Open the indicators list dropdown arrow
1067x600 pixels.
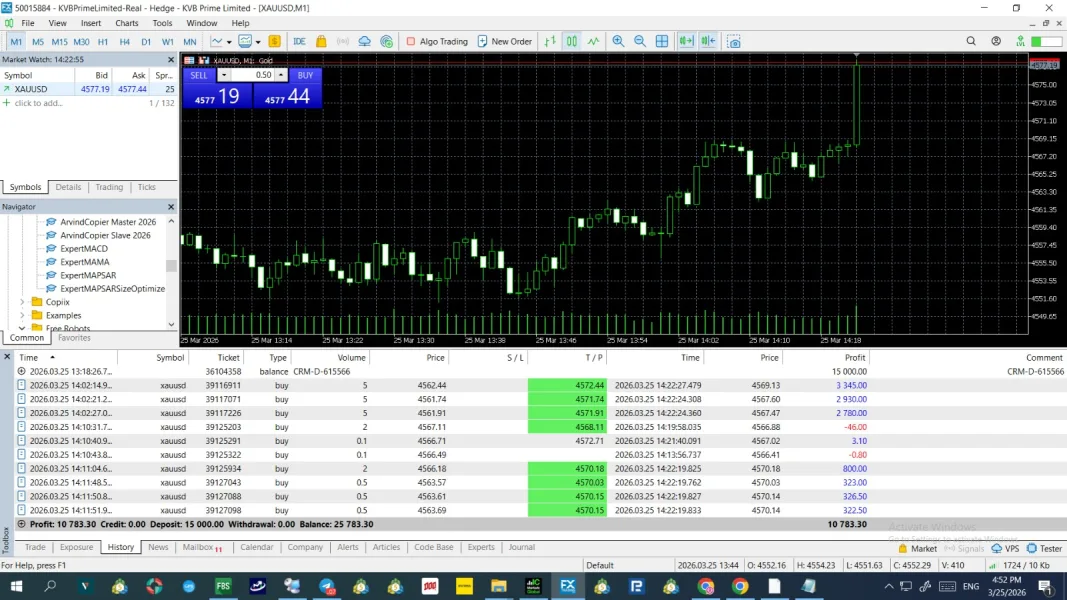pyautogui.click(x=229, y=42)
